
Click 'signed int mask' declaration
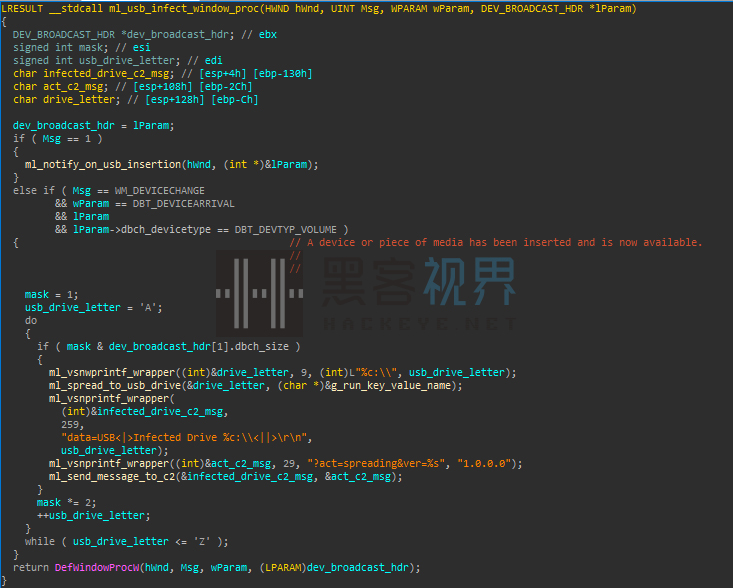click(61, 48)
